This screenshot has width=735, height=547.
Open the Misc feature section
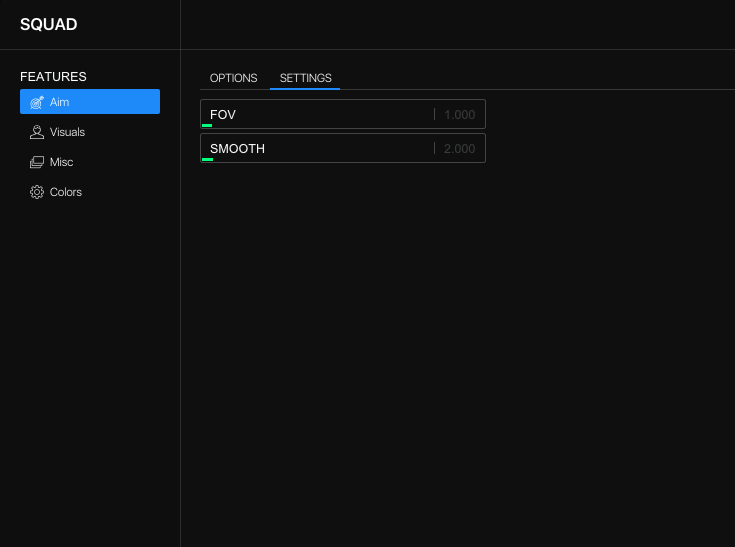pyautogui.click(x=90, y=162)
